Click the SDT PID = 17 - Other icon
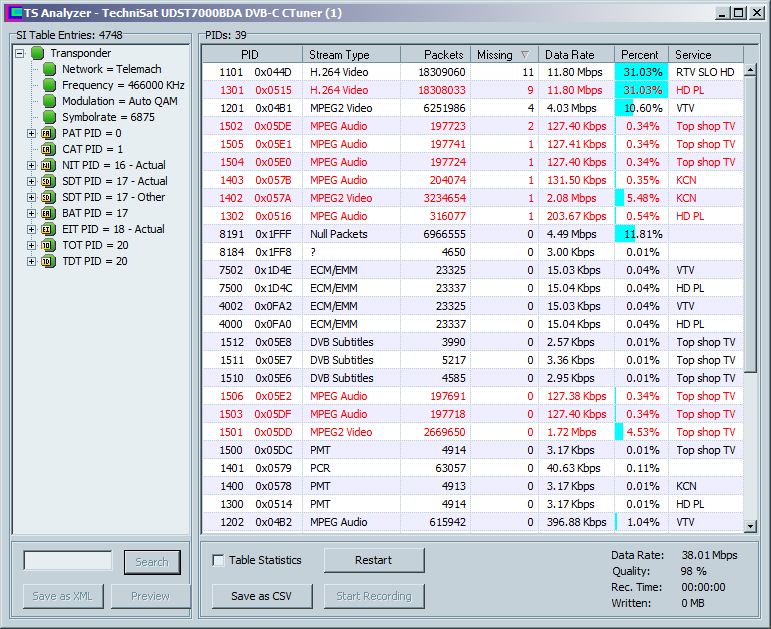 click(x=48, y=197)
